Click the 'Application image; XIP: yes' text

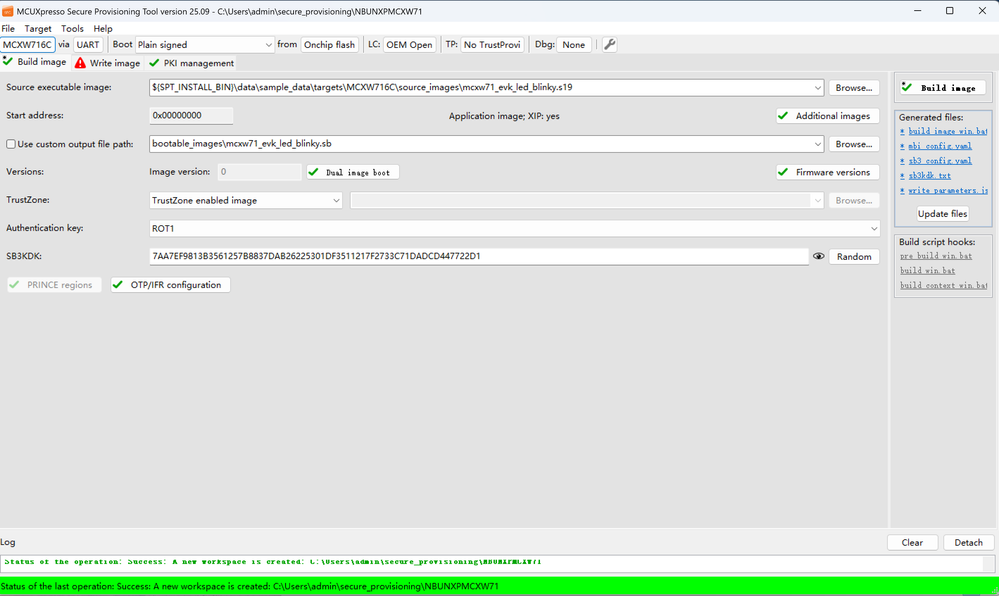[x=504, y=116]
